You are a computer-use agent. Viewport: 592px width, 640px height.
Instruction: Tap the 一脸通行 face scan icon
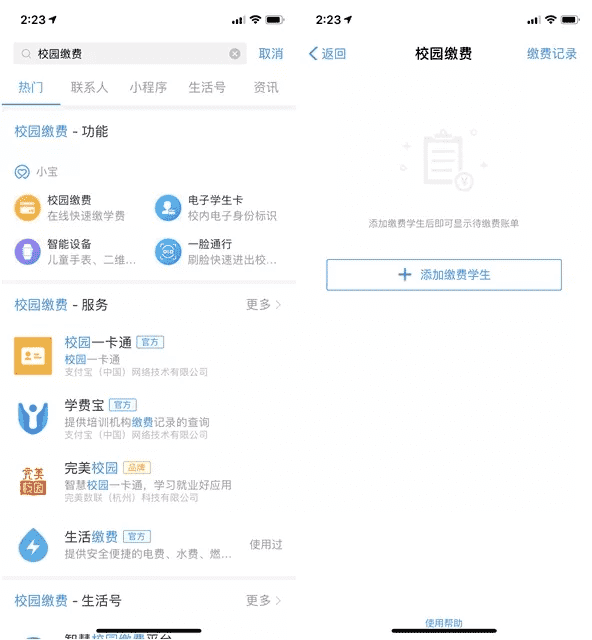coord(168,251)
